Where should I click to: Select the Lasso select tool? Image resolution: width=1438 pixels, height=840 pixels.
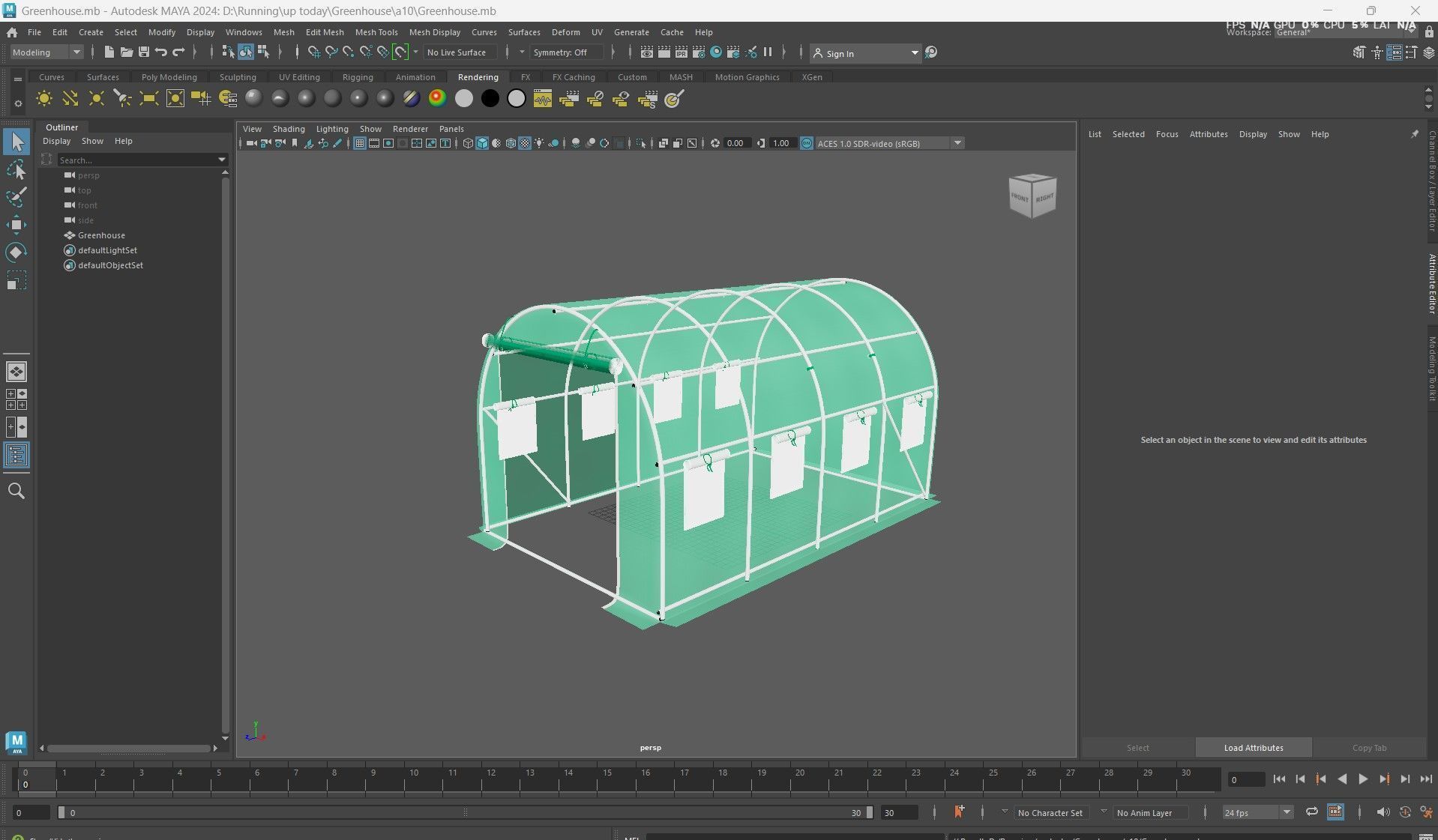pyautogui.click(x=16, y=169)
